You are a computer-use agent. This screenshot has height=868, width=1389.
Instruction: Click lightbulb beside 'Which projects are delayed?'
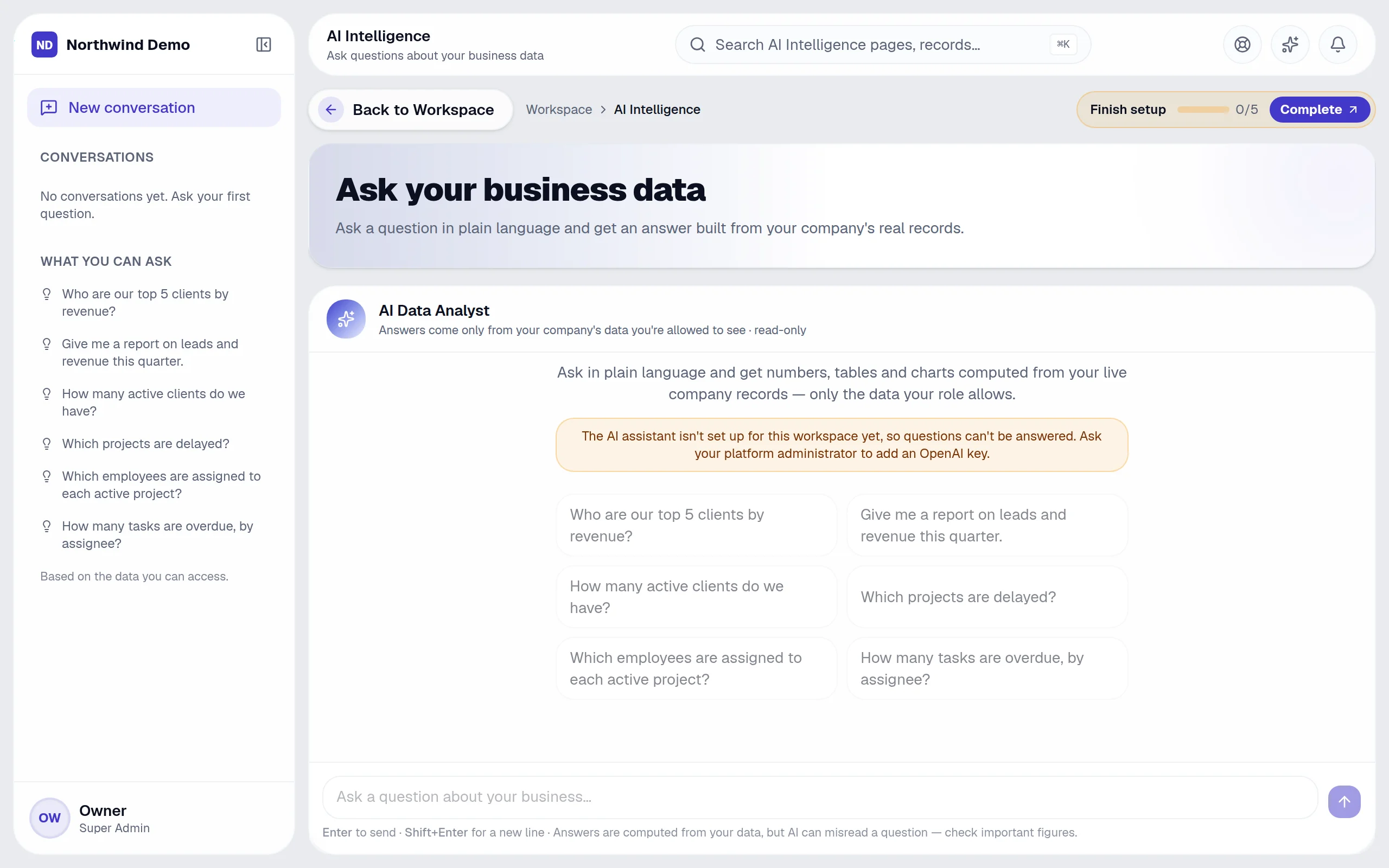[47, 444]
